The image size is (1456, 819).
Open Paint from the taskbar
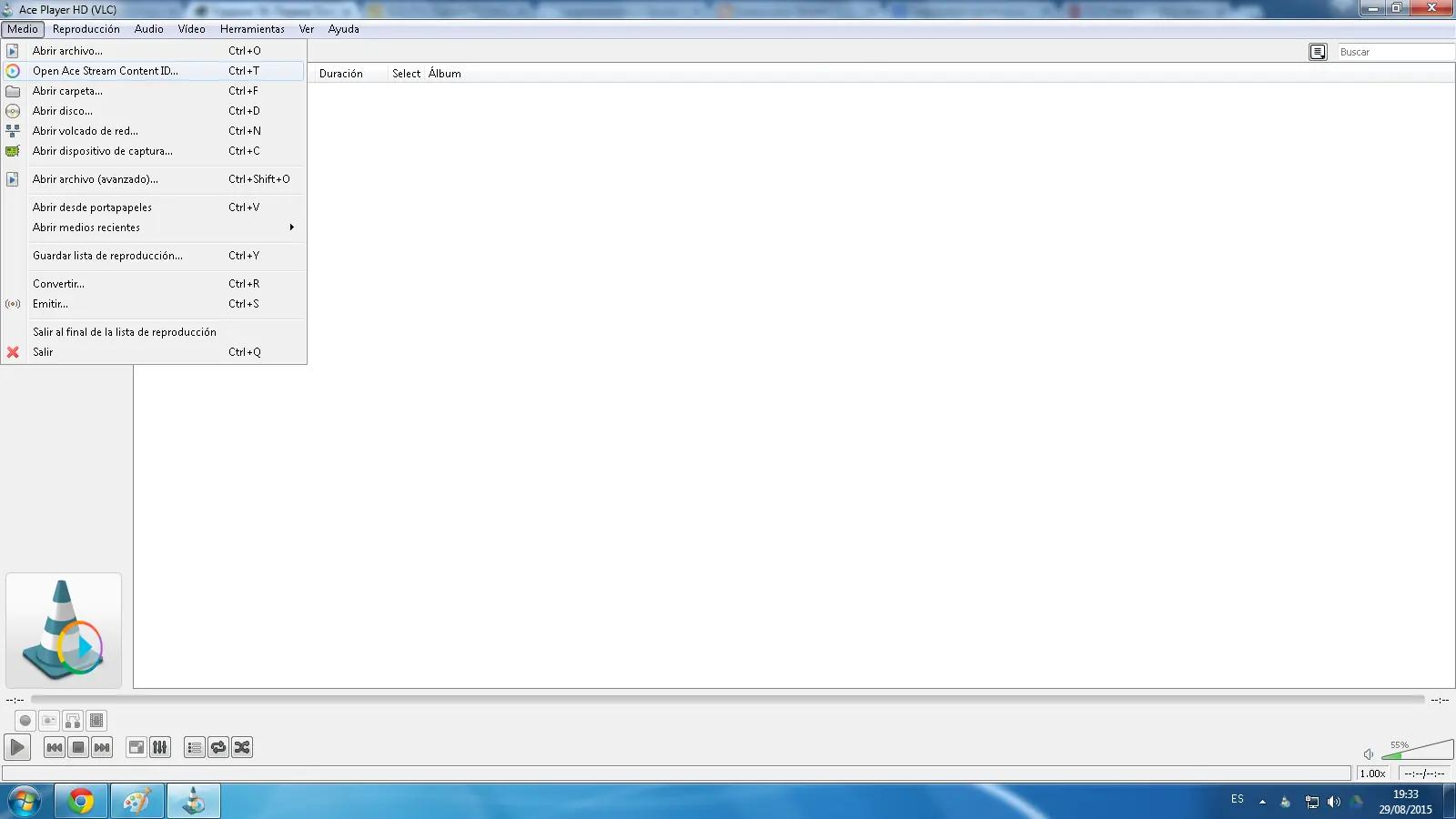pos(137,802)
